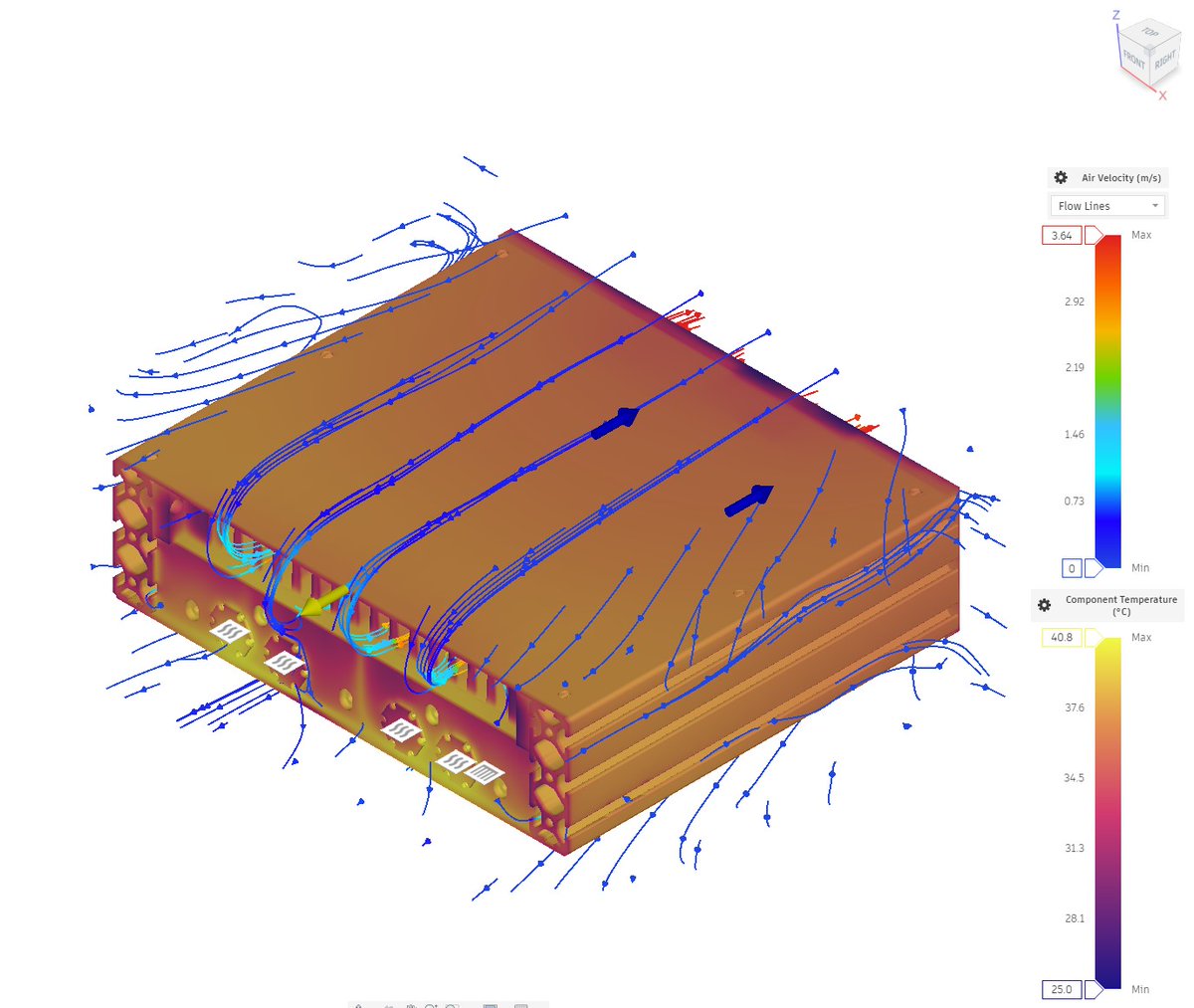Click the 28.1 temperature scale label
Viewport: 1194px width, 1008px height.
pos(1074,918)
